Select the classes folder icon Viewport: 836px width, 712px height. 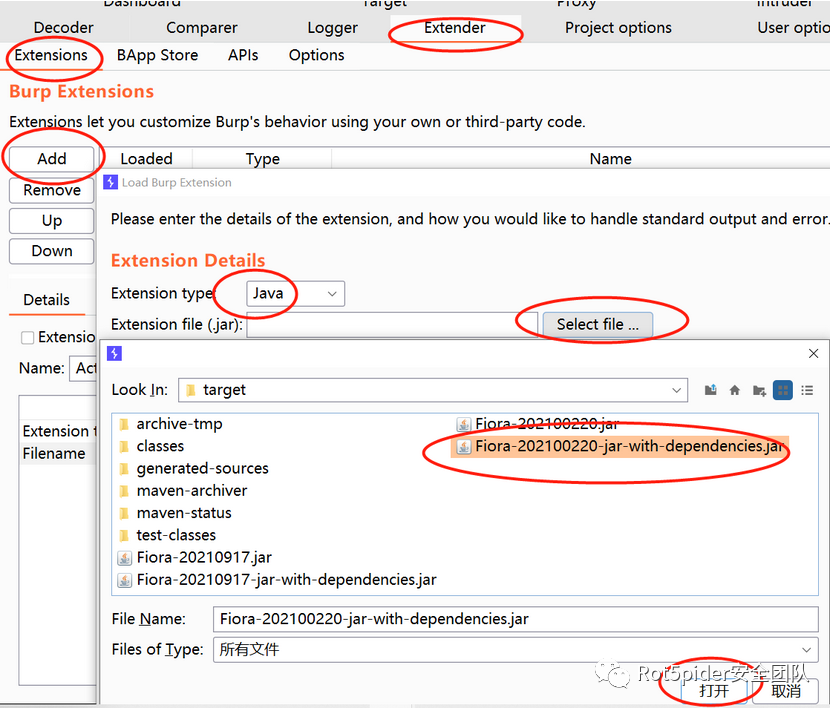point(124,447)
